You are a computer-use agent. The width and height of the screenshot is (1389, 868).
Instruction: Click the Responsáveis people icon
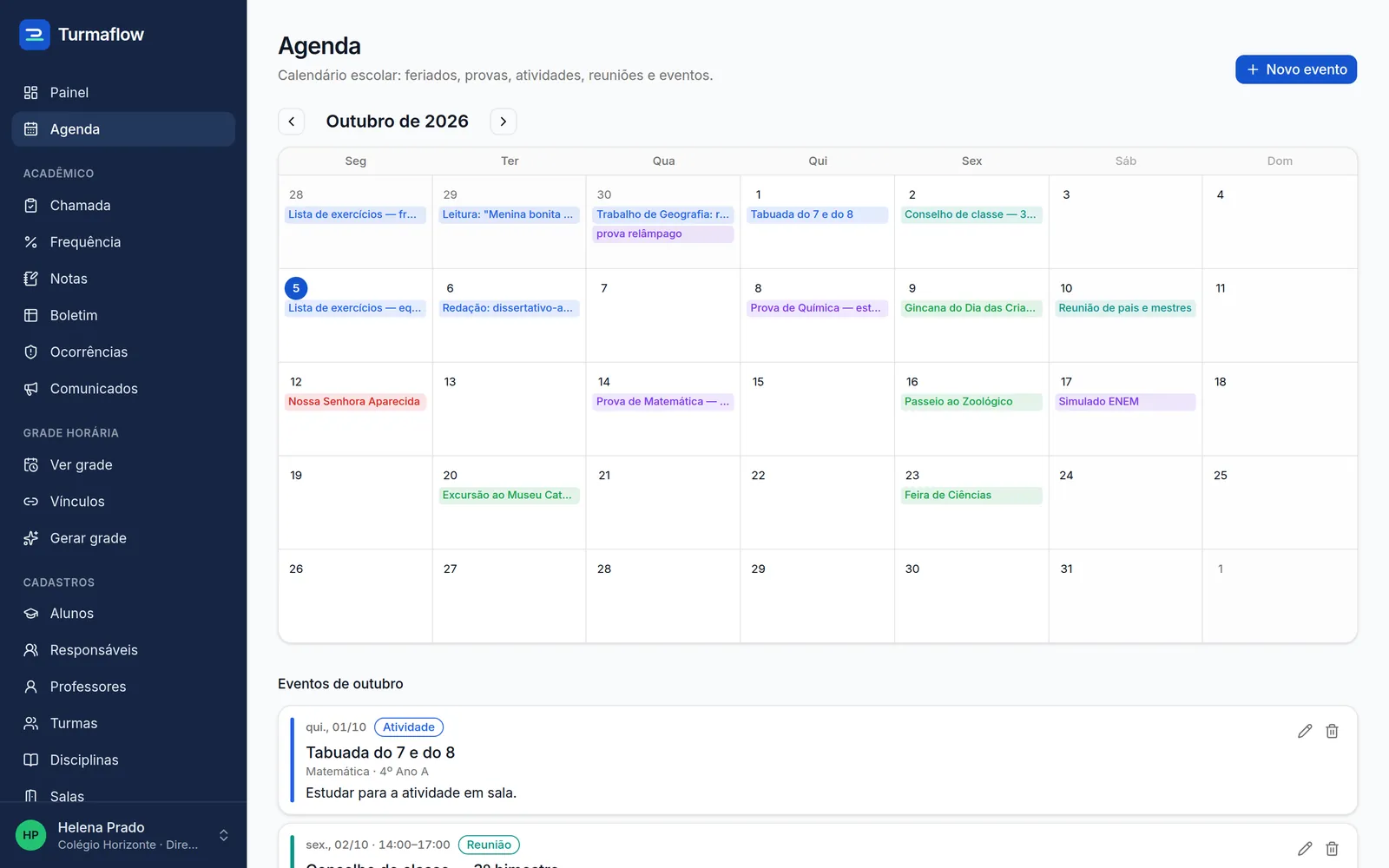pyautogui.click(x=31, y=650)
